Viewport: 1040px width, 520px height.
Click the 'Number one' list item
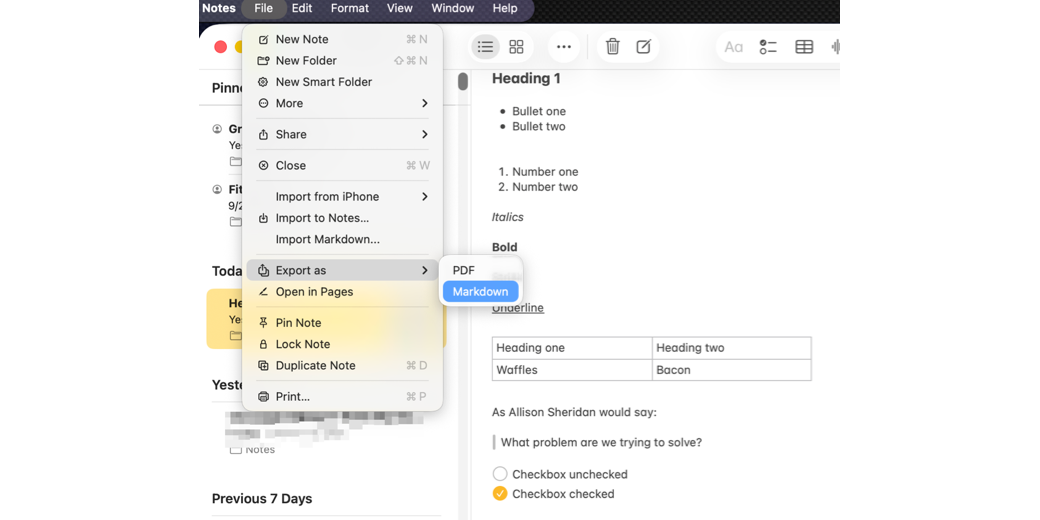pyautogui.click(x=545, y=172)
